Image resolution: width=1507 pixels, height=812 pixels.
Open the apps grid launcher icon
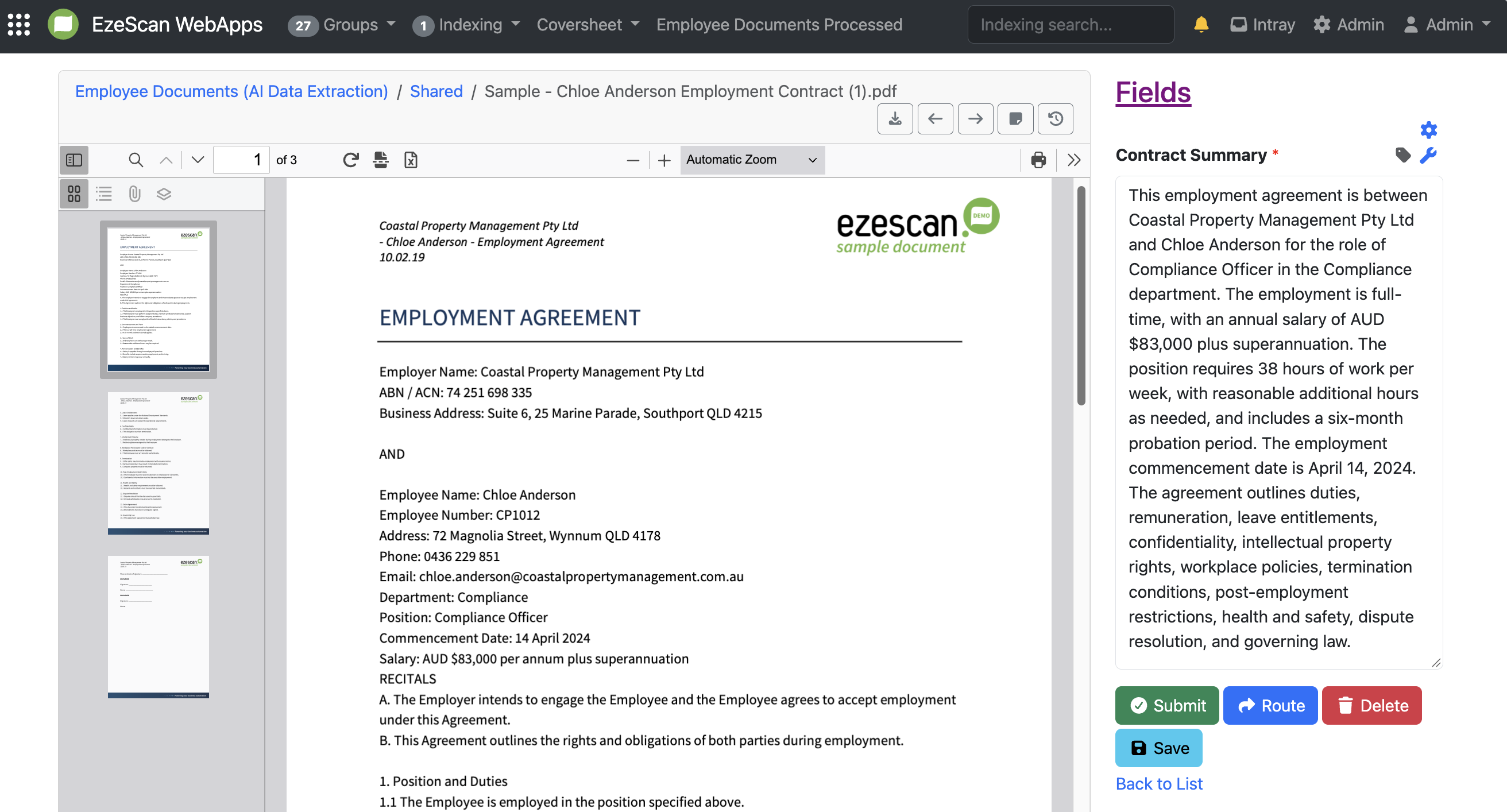click(x=19, y=25)
